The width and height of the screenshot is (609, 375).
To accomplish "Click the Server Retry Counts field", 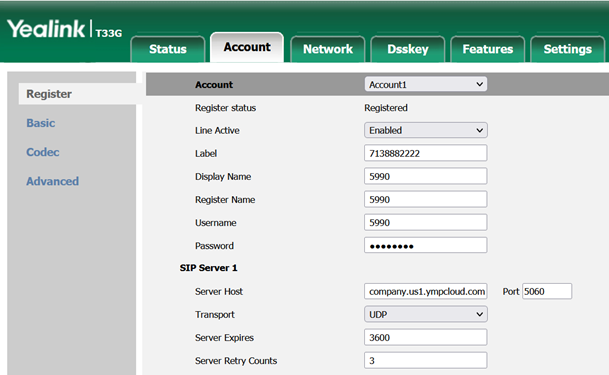I will (426, 361).
